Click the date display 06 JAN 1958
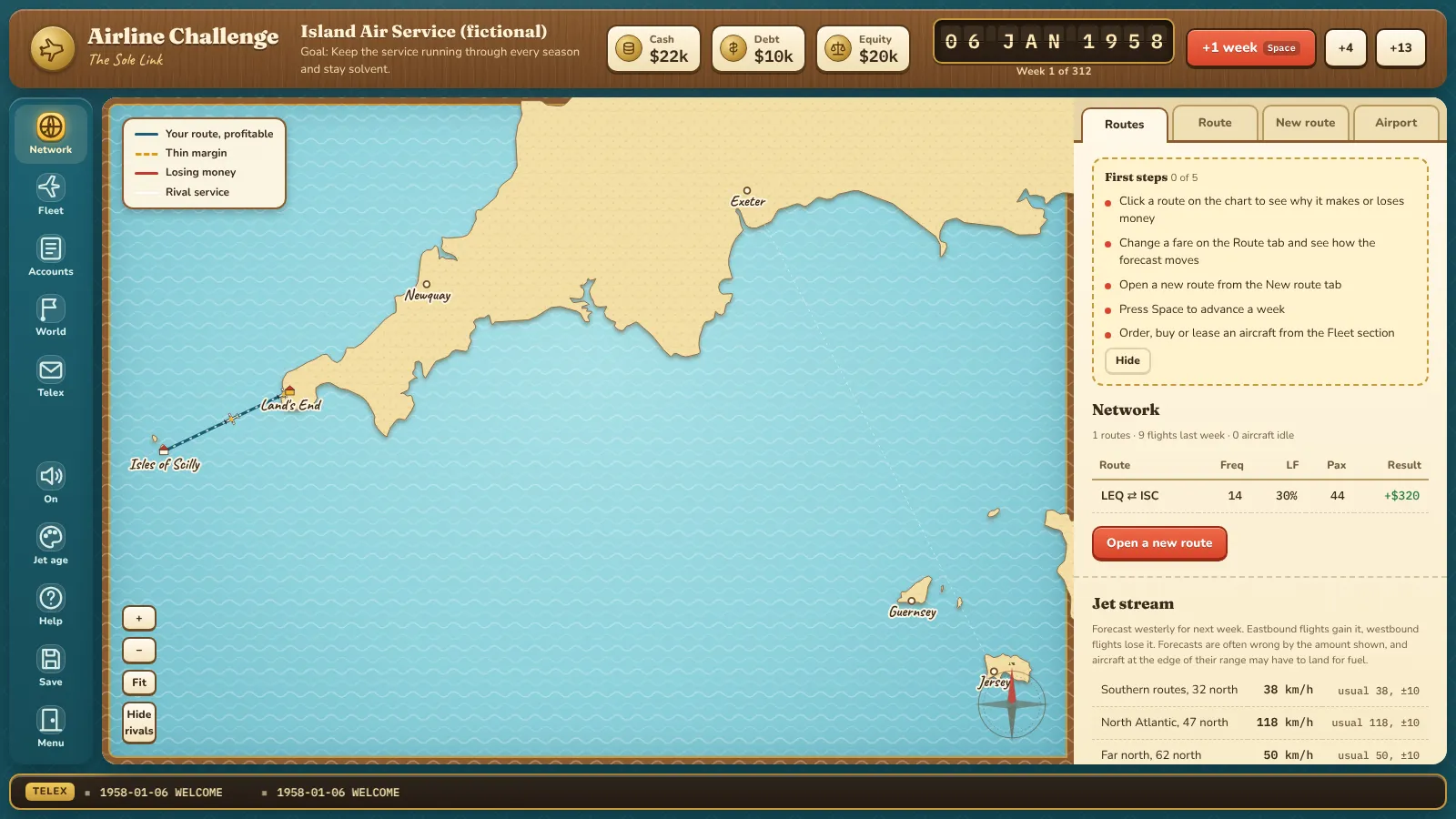The width and height of the screenshot is (1456, 819). (x=1054, y=42)
